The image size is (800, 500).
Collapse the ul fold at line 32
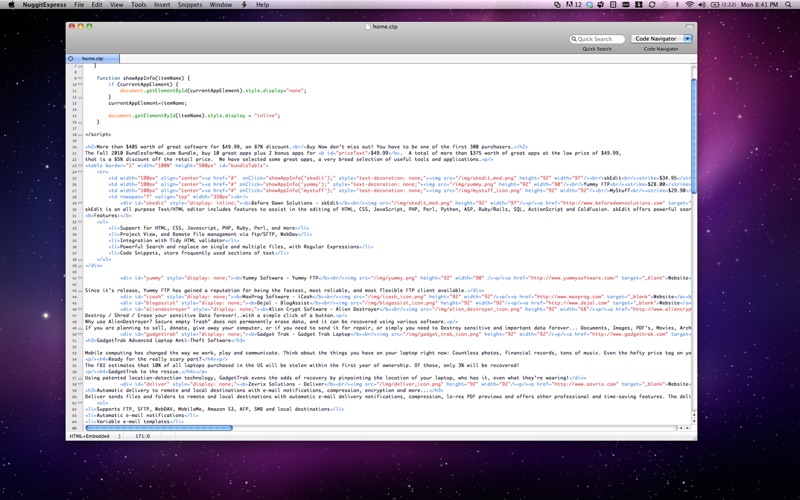click(x=80, y=222)
